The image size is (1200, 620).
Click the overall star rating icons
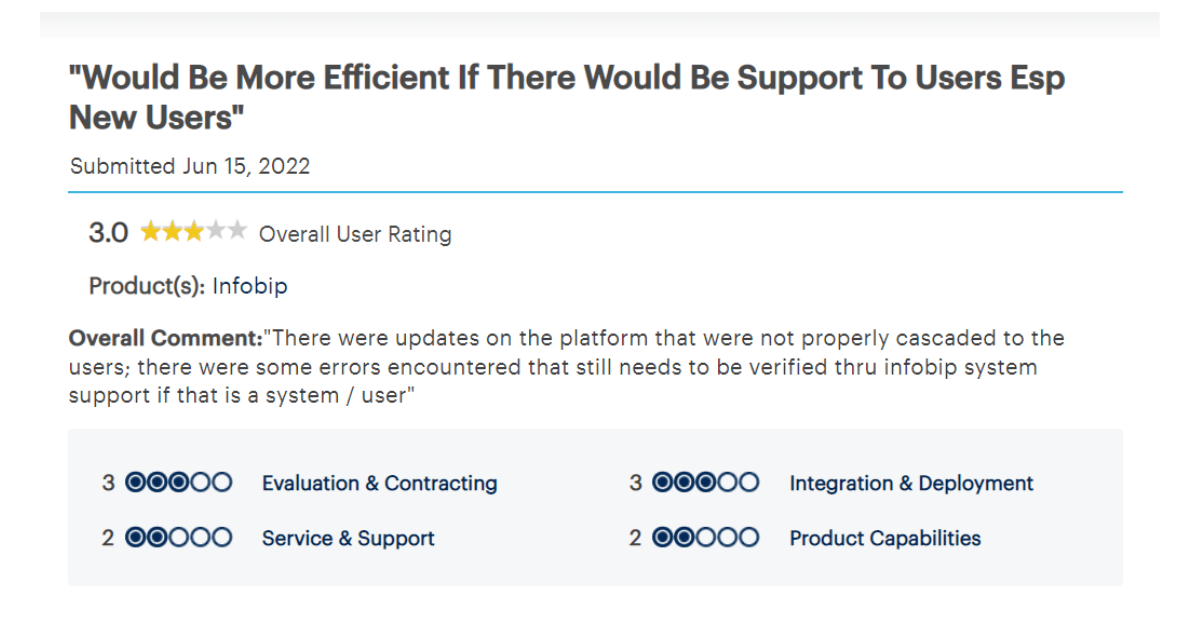pos(193,233)
